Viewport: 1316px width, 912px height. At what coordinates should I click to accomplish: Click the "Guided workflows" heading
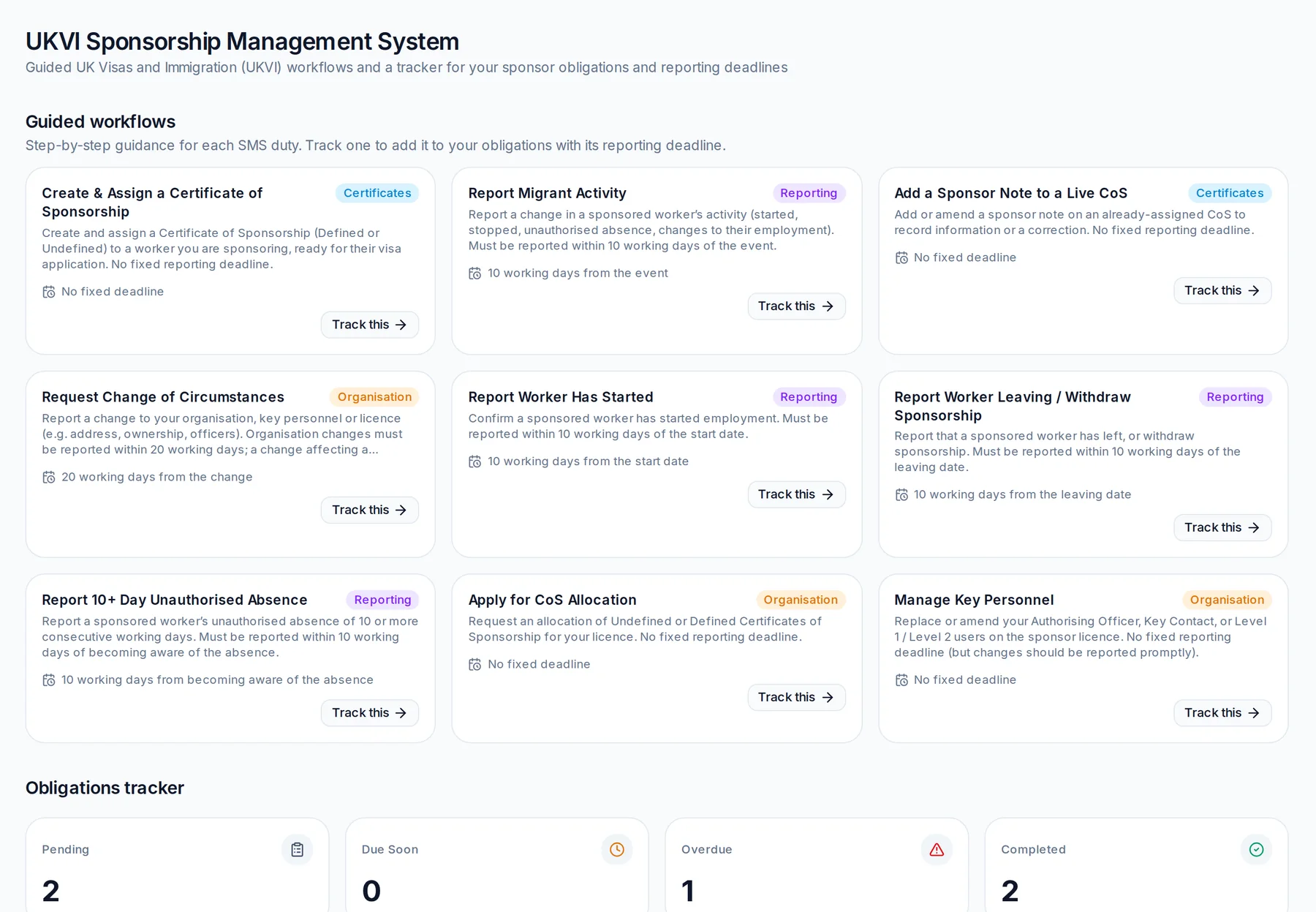101,121
